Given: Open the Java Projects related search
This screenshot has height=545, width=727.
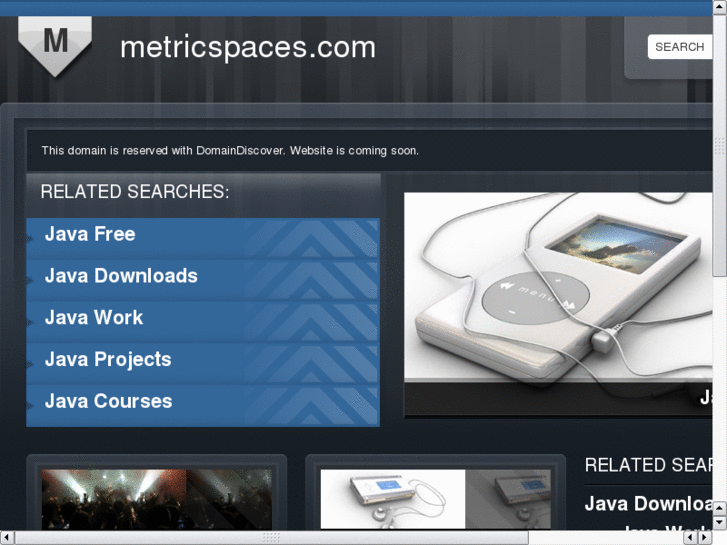Looking at the screenshot, I should point(203,363).
